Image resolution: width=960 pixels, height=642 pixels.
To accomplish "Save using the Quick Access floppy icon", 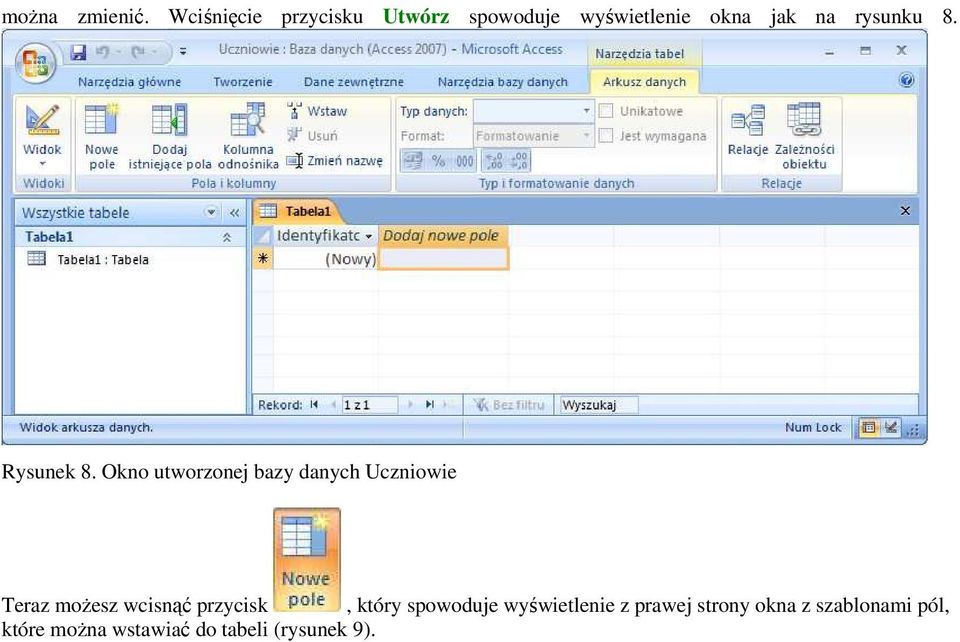I will click(x=78, y=53).
